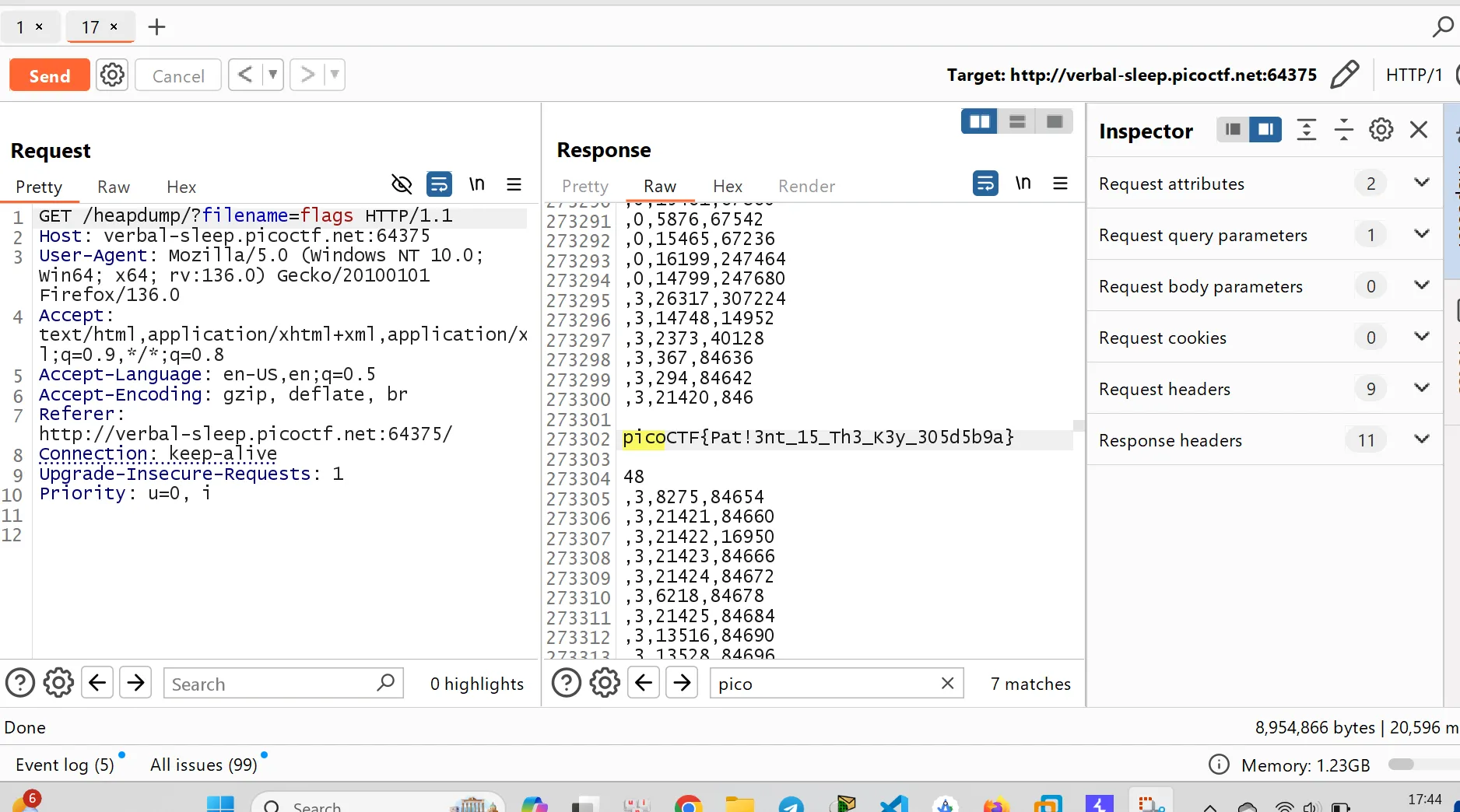
Task: Click the search magnifier icon at top right
Action: (1442, 27)
